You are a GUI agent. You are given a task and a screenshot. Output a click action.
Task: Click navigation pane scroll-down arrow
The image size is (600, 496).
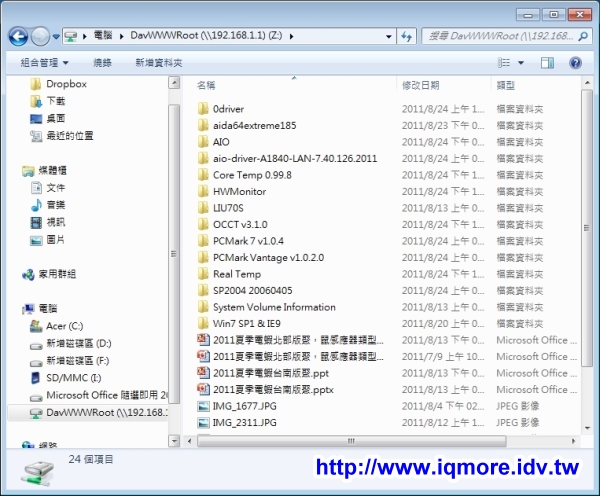tap(174, 441)
